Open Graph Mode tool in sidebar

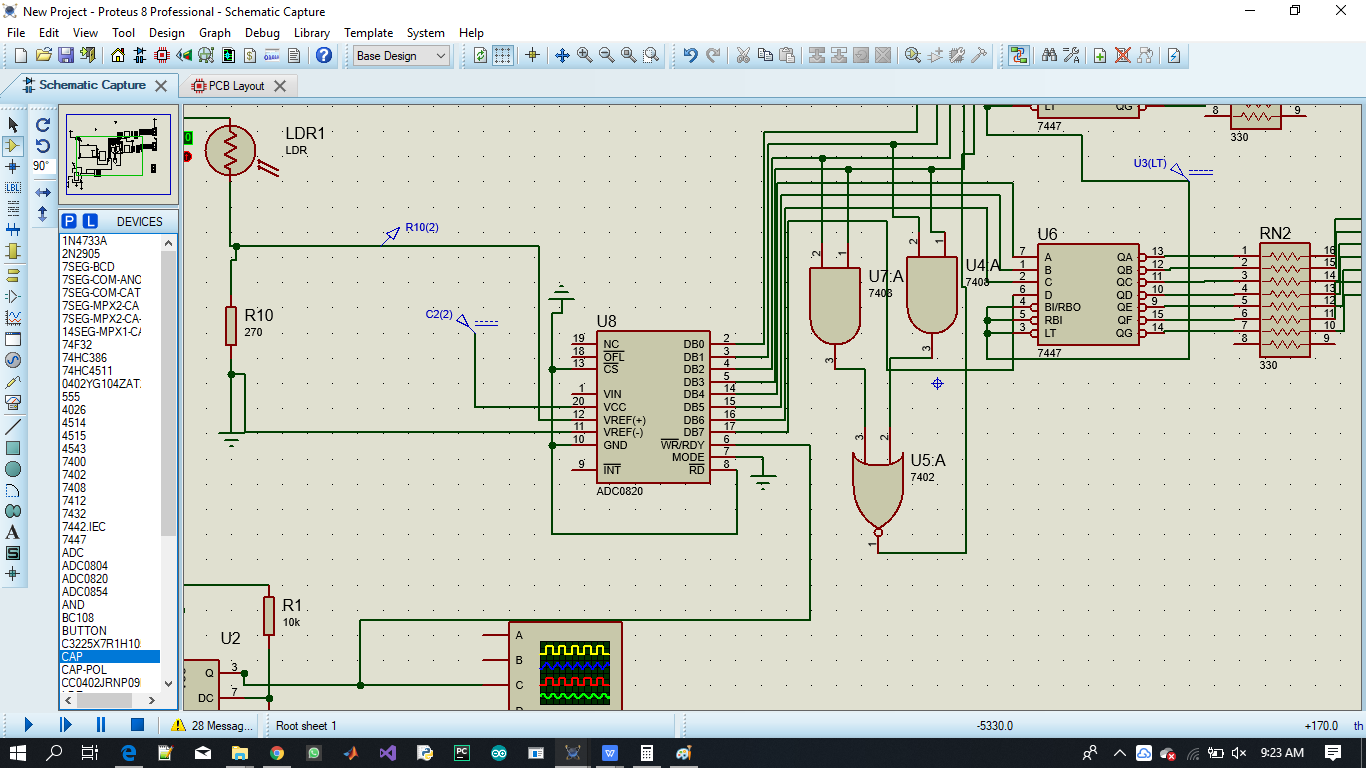(x=13, y=317)
